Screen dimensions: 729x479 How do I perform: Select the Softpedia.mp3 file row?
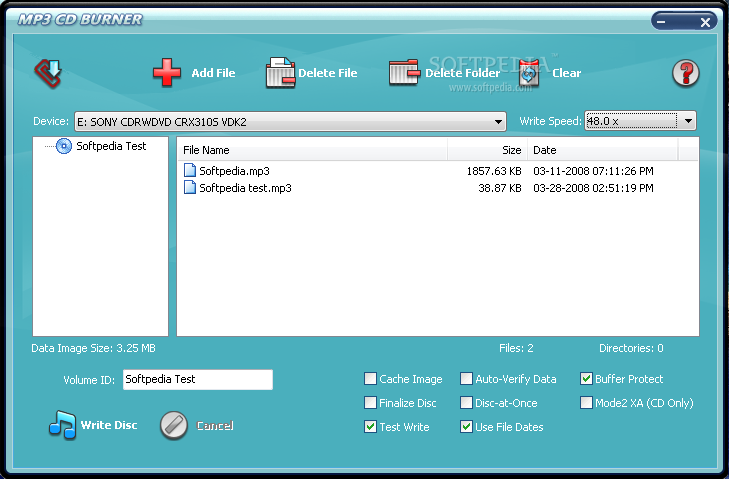tap(437, 171)
